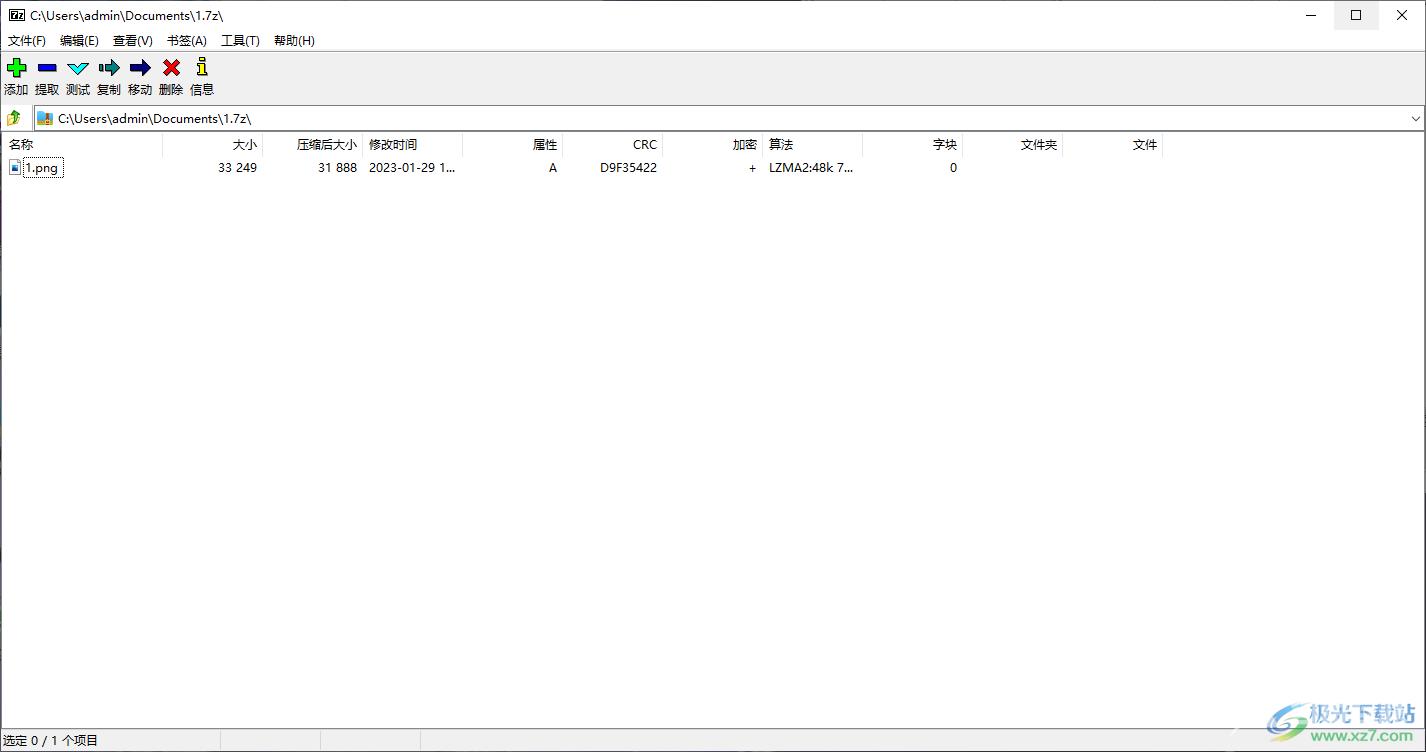Image resolution: width=1426 pixels, height=752 pixels.
Task: Click the 1.png file icon
Action: coord(15,168)
